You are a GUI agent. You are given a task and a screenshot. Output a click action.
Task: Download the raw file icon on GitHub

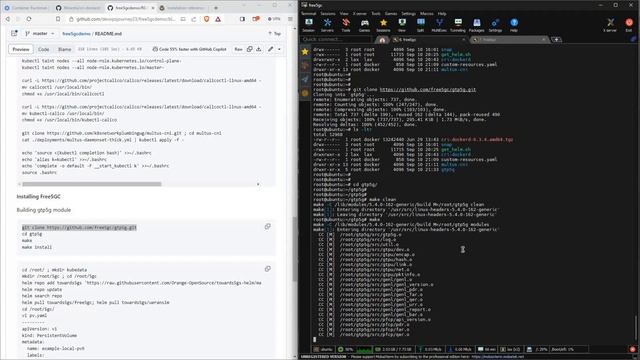pos(259,49)
